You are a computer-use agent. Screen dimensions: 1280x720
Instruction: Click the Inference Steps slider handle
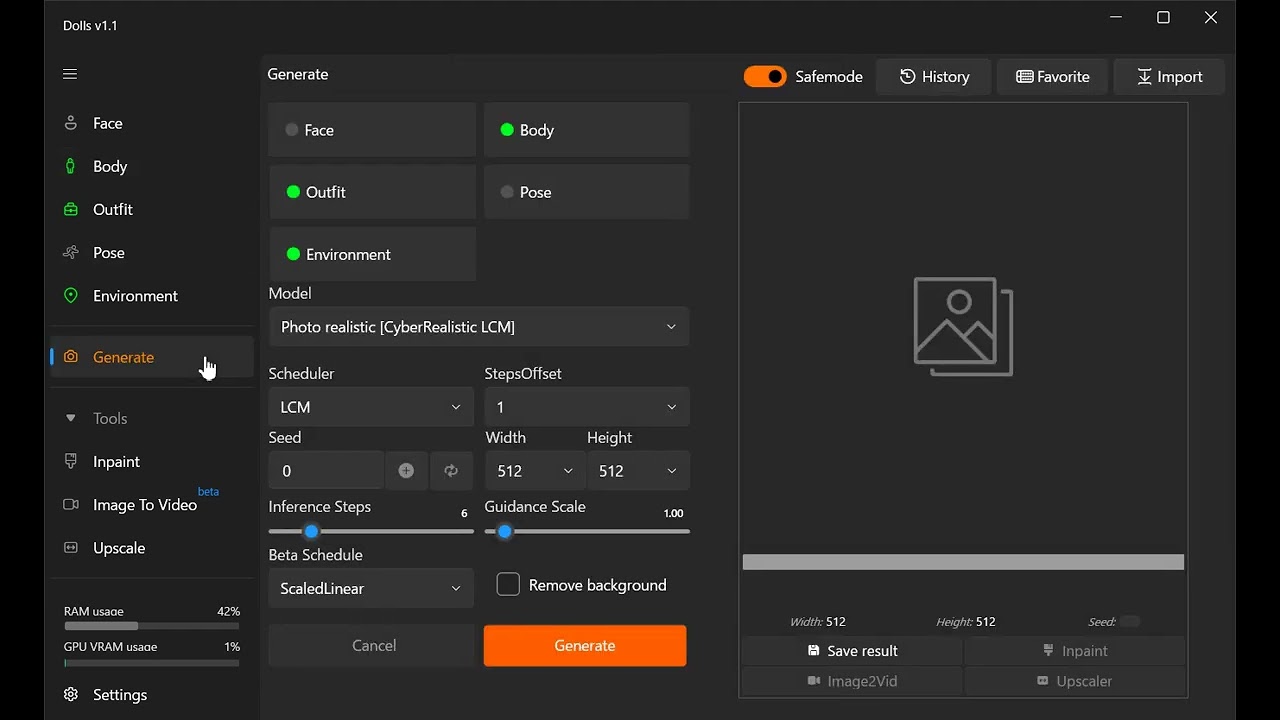tap(311, 531)
